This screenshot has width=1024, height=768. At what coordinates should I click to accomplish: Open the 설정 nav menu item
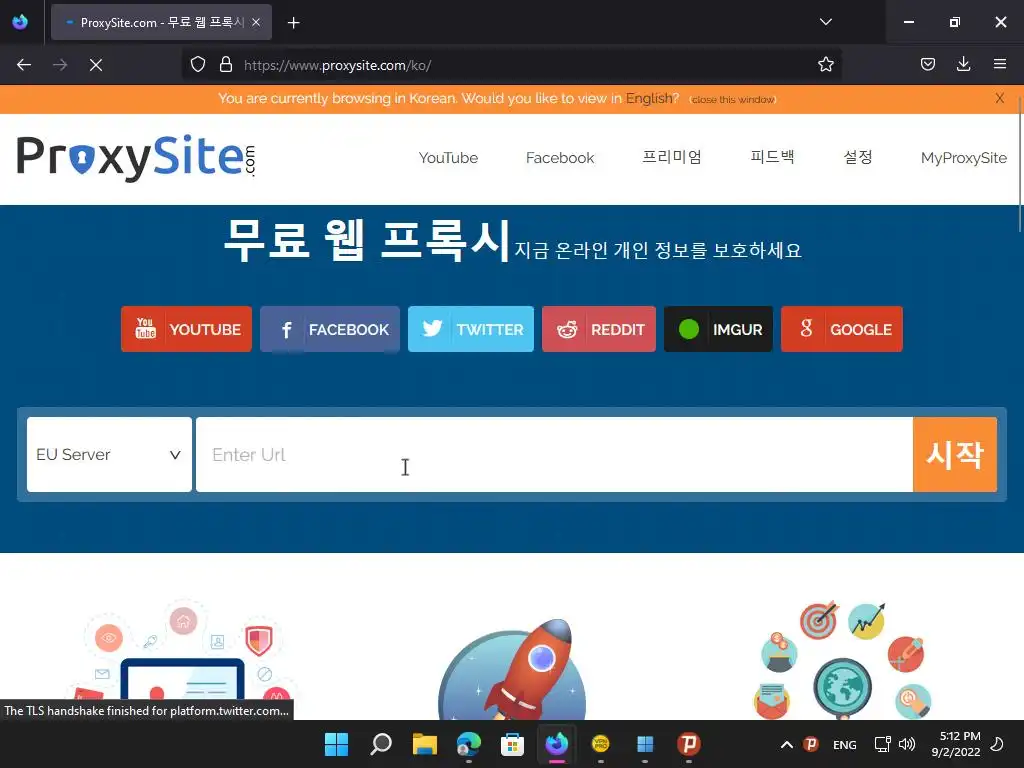point(857,157)
